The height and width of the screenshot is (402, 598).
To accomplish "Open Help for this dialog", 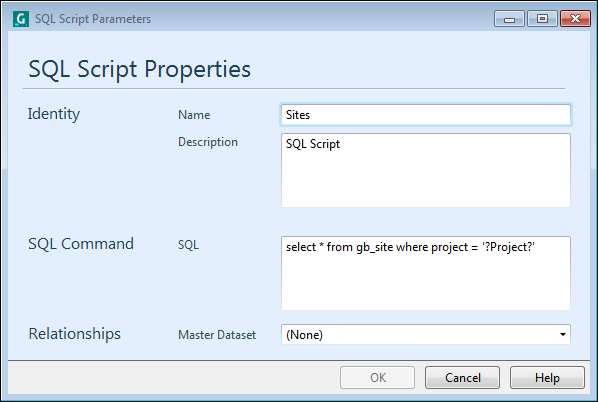I will [547, 378].
